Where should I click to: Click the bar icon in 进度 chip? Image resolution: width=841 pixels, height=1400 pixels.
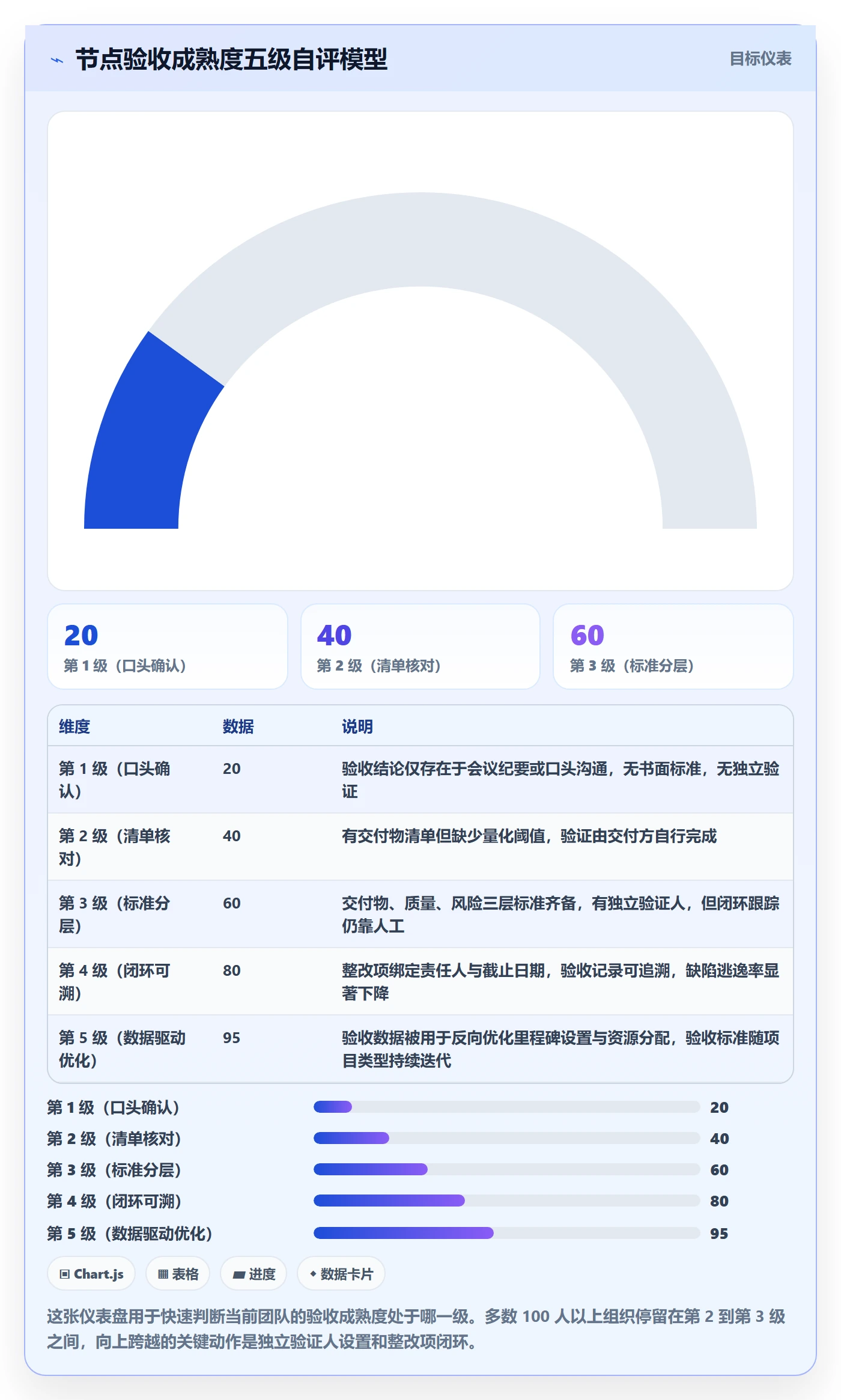coord(238,1274)
